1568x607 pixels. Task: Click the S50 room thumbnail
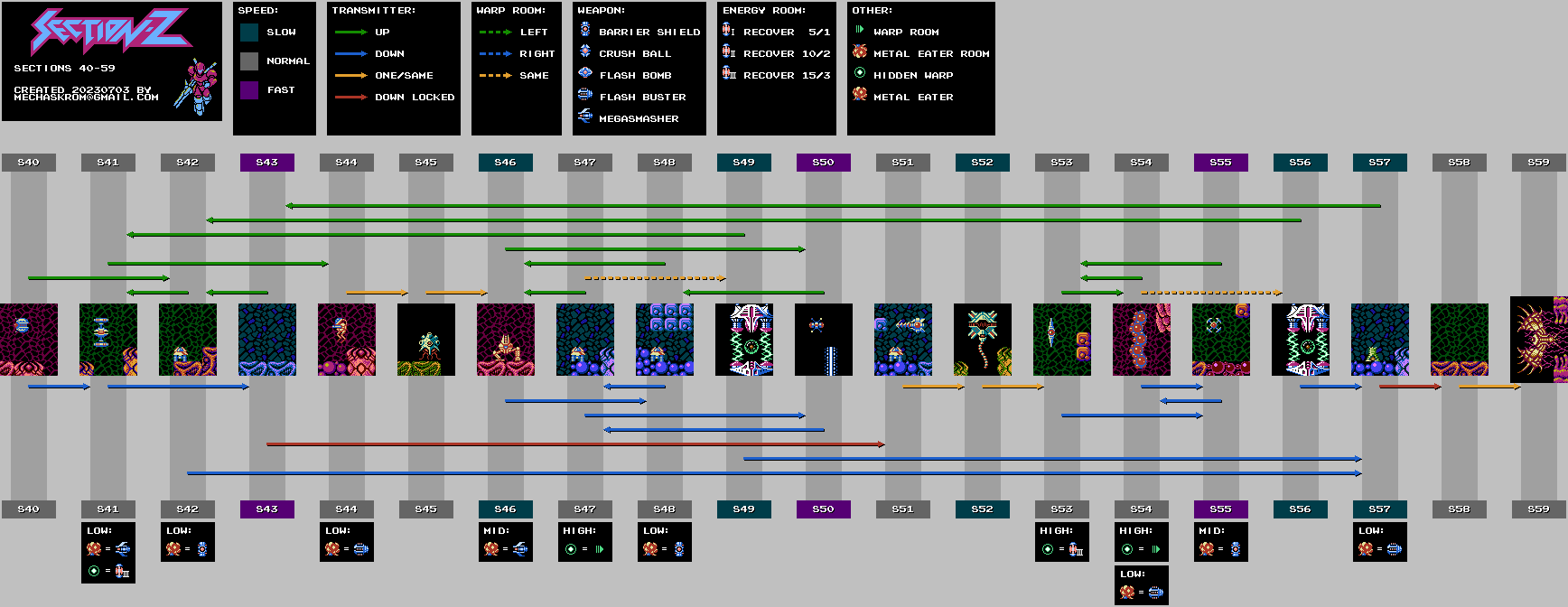(x=824, y=340)
